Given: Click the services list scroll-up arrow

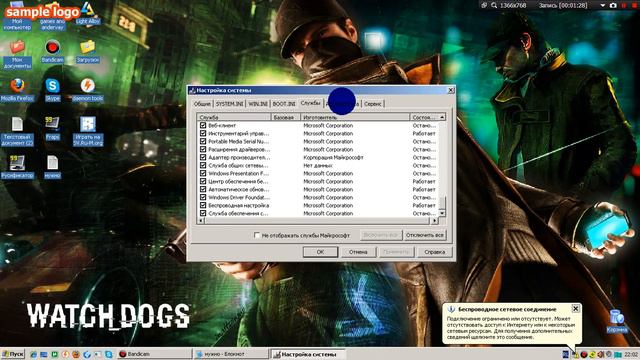Looking at the screenshot, I should click(442, 117).
